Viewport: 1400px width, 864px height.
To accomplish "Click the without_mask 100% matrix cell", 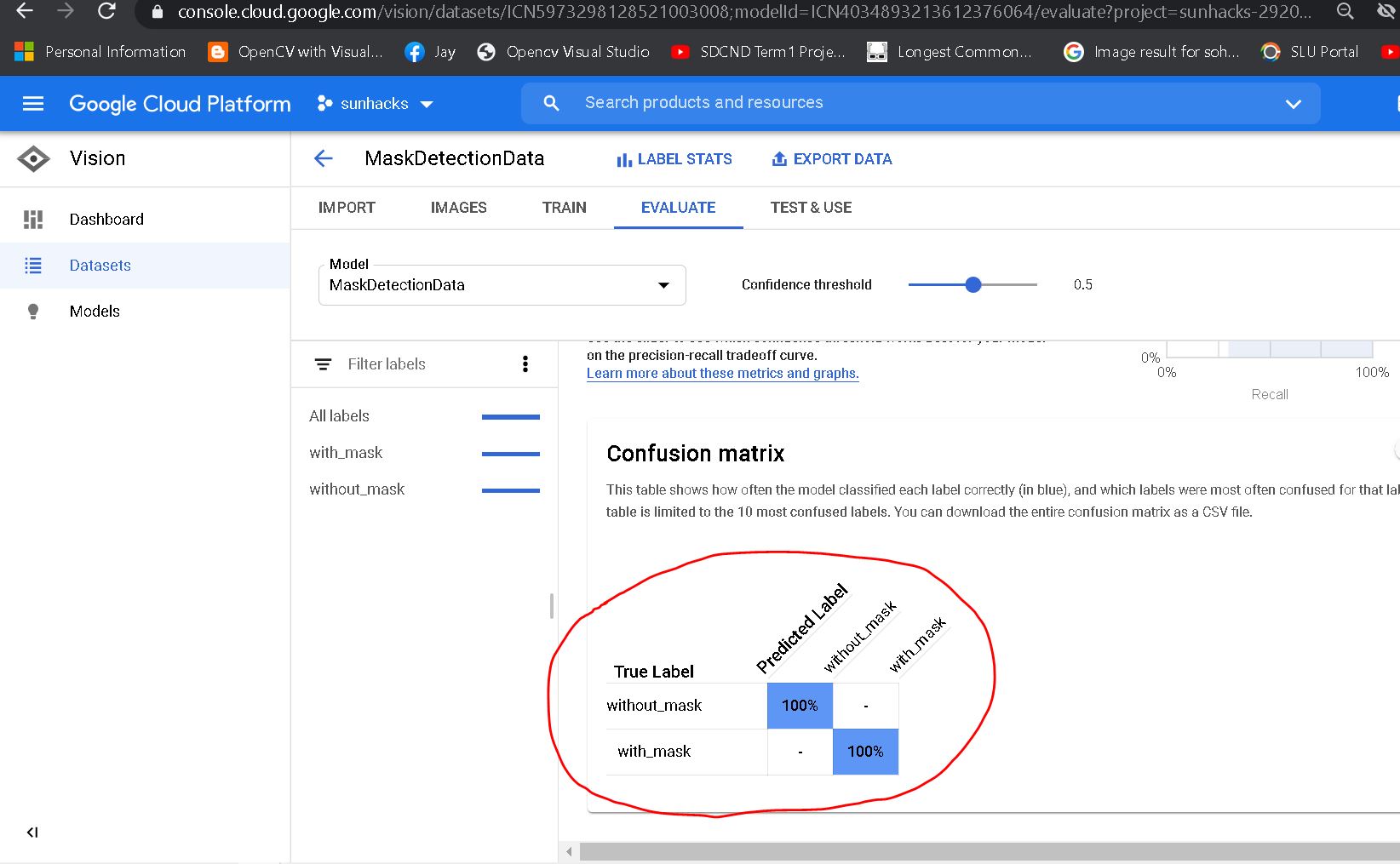I will (x=800, y=706).
